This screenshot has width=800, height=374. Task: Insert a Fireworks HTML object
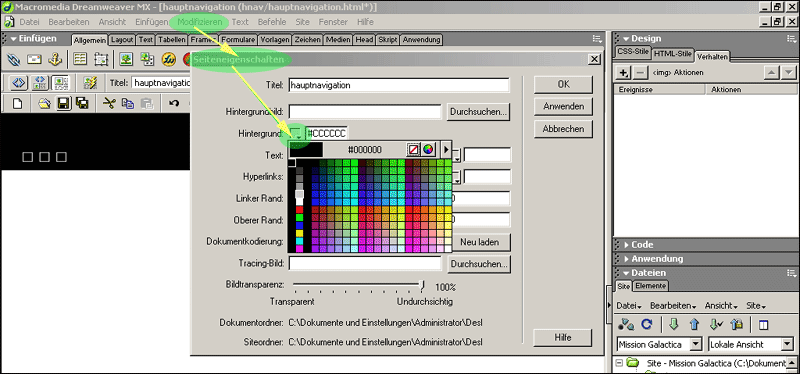[169, 60]
